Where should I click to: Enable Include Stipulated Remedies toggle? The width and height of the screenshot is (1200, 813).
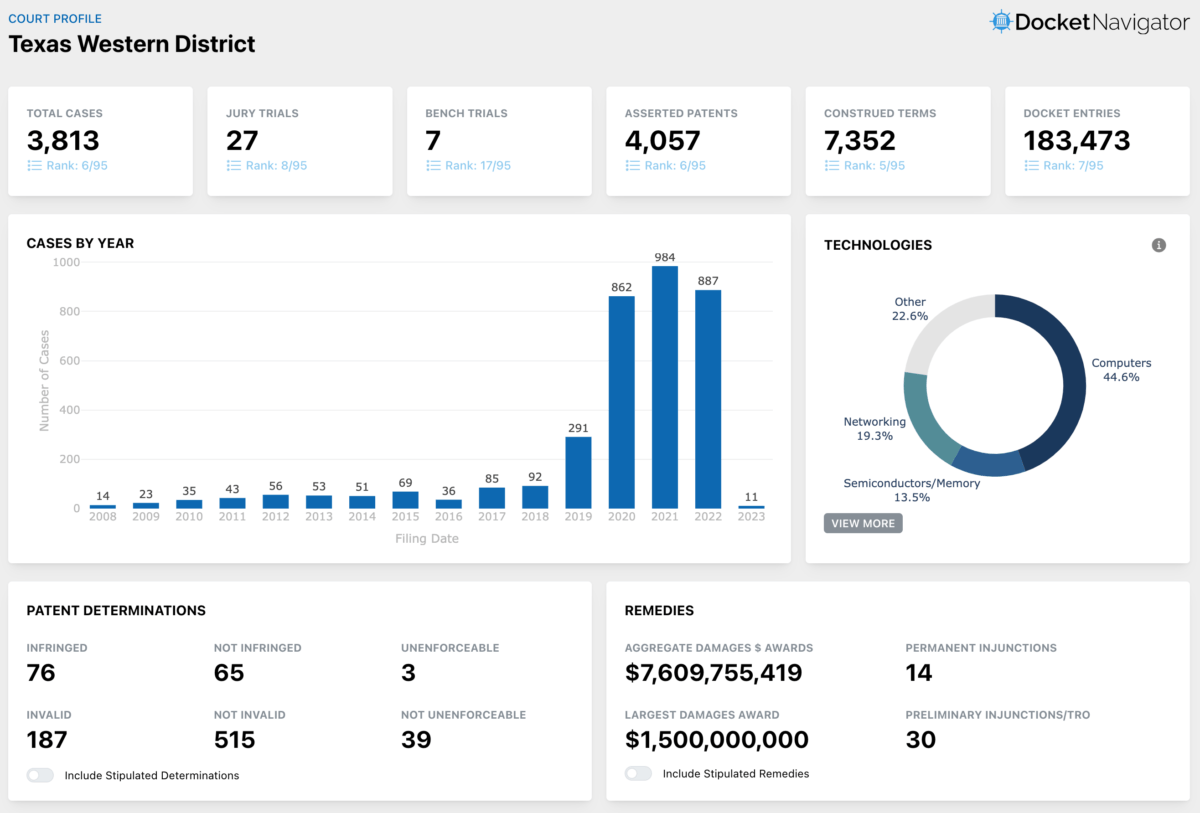pyautogui.click(x=638, y=773)
